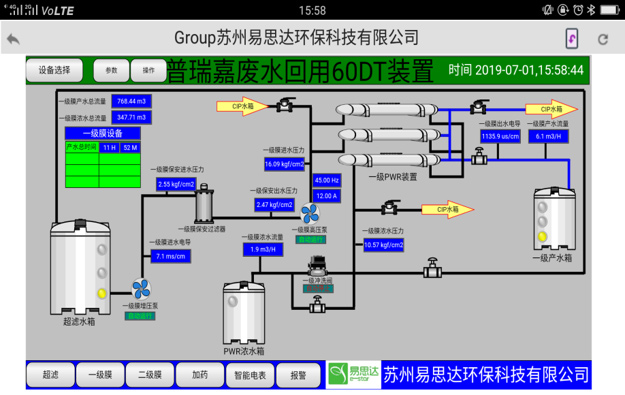Click the 一级膜高压泵 blue fan pump icon
This screenshot has width=625, height=395.
coord(310,213)
